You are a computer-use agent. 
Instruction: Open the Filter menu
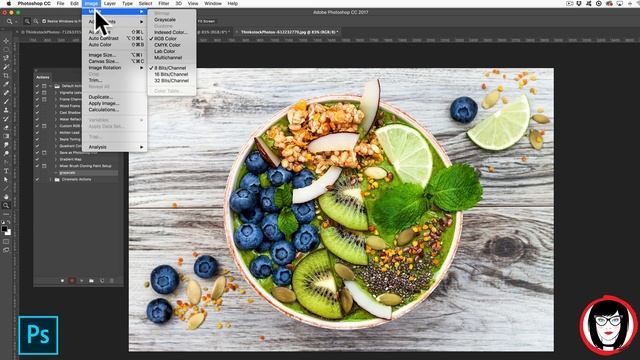point(164,3)
